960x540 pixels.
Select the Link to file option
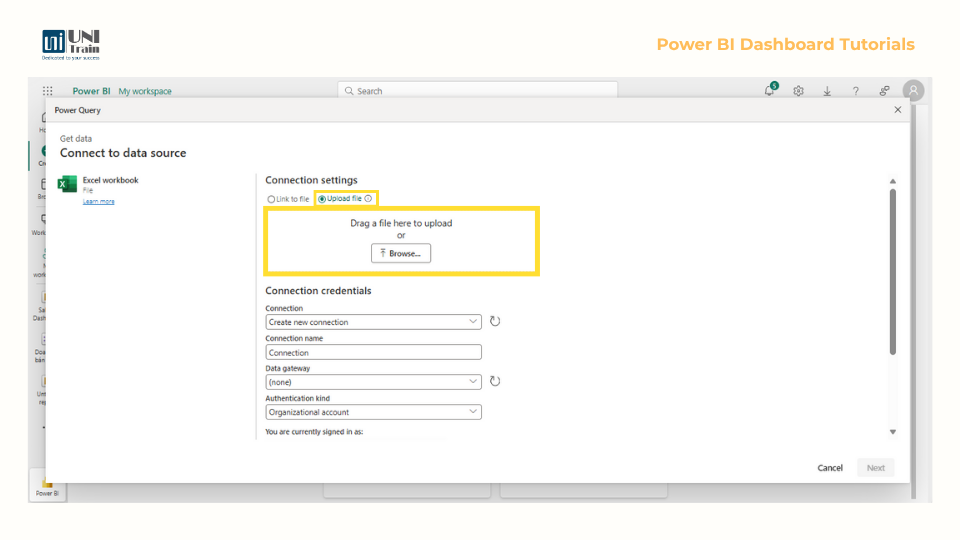tap(288, 199)
